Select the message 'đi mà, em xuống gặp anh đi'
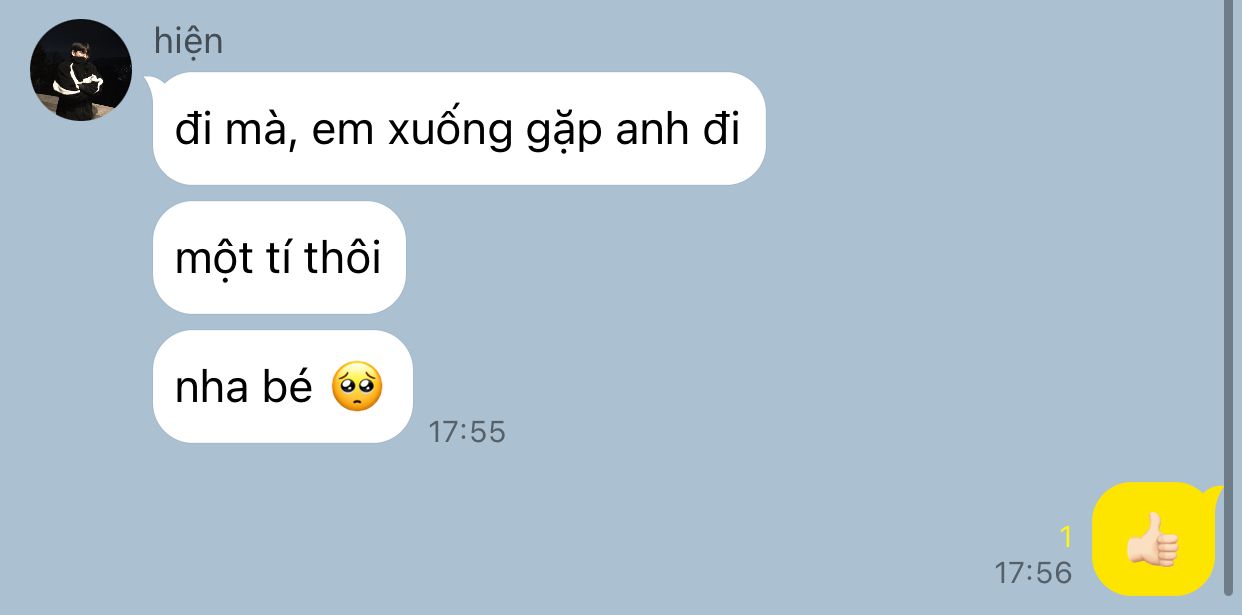 coord(459,128)
